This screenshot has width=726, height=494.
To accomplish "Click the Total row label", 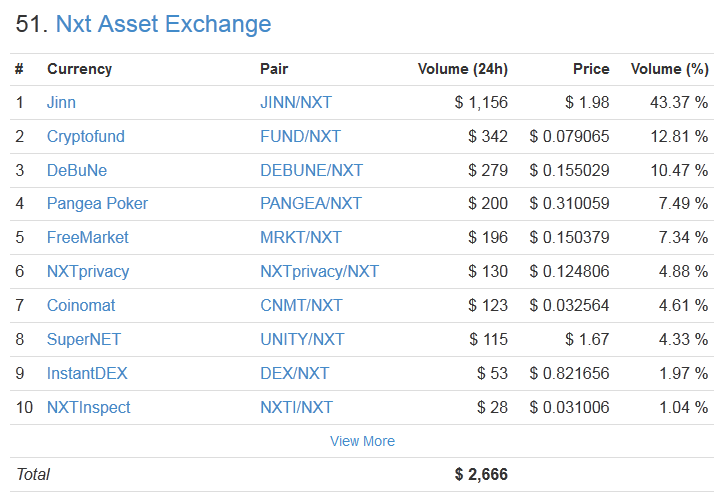I will pyautogui.click(x=33, y=475).
